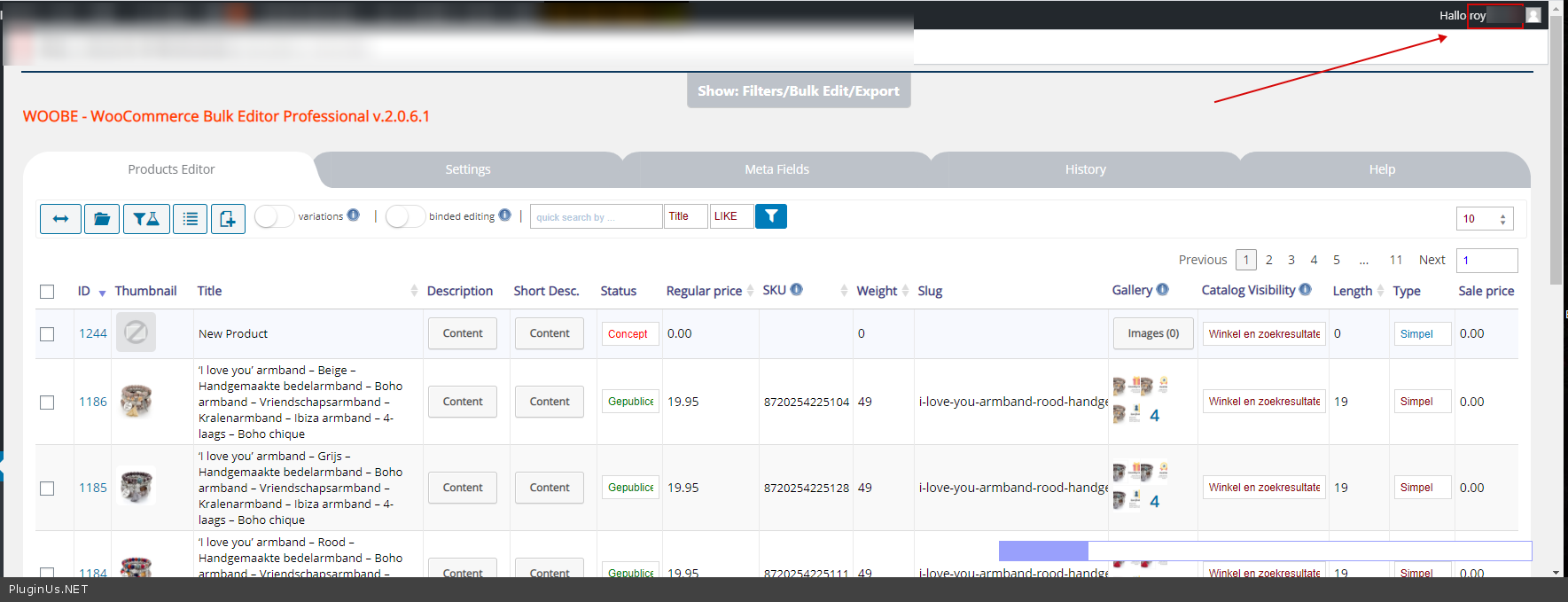Click info icon beside Catalog Visibility header
The width and height of the screenshot is (1568, 602).
(1306, 290)
